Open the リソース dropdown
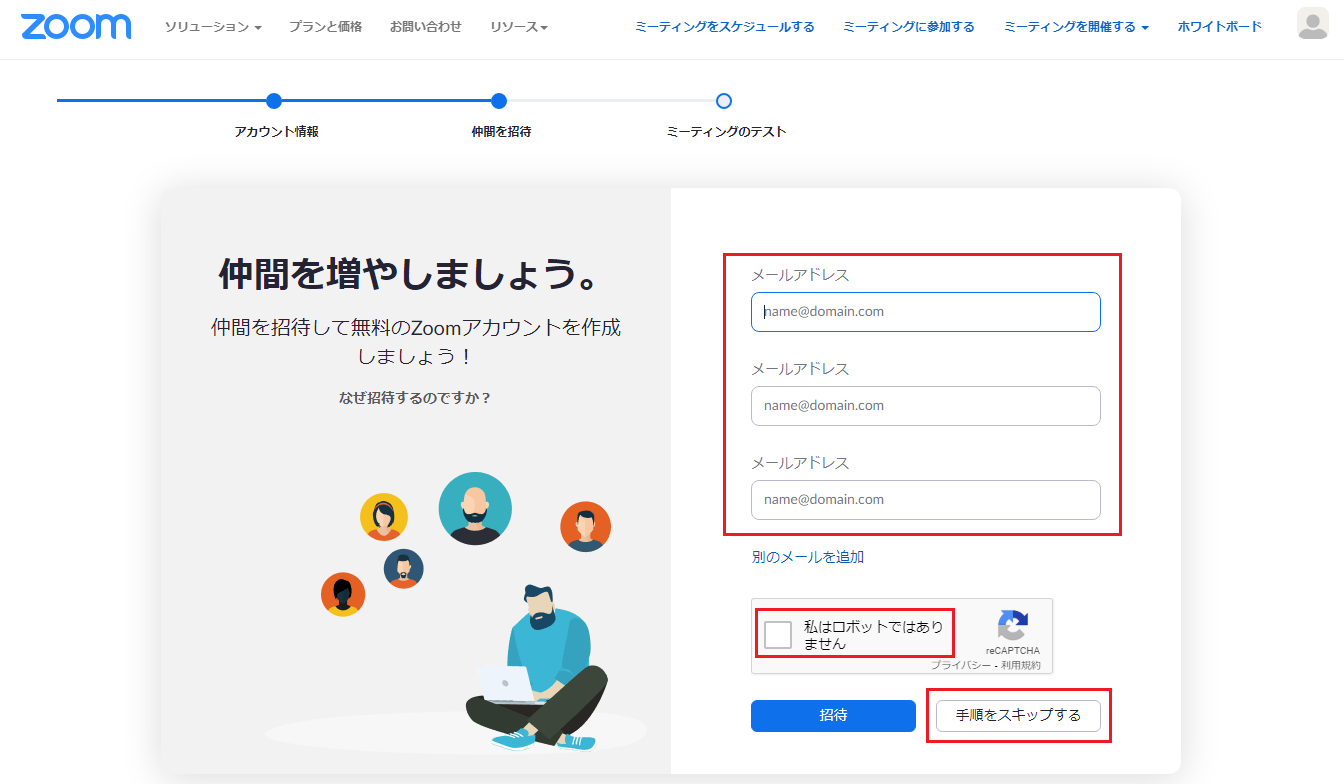 pos(519,27)
